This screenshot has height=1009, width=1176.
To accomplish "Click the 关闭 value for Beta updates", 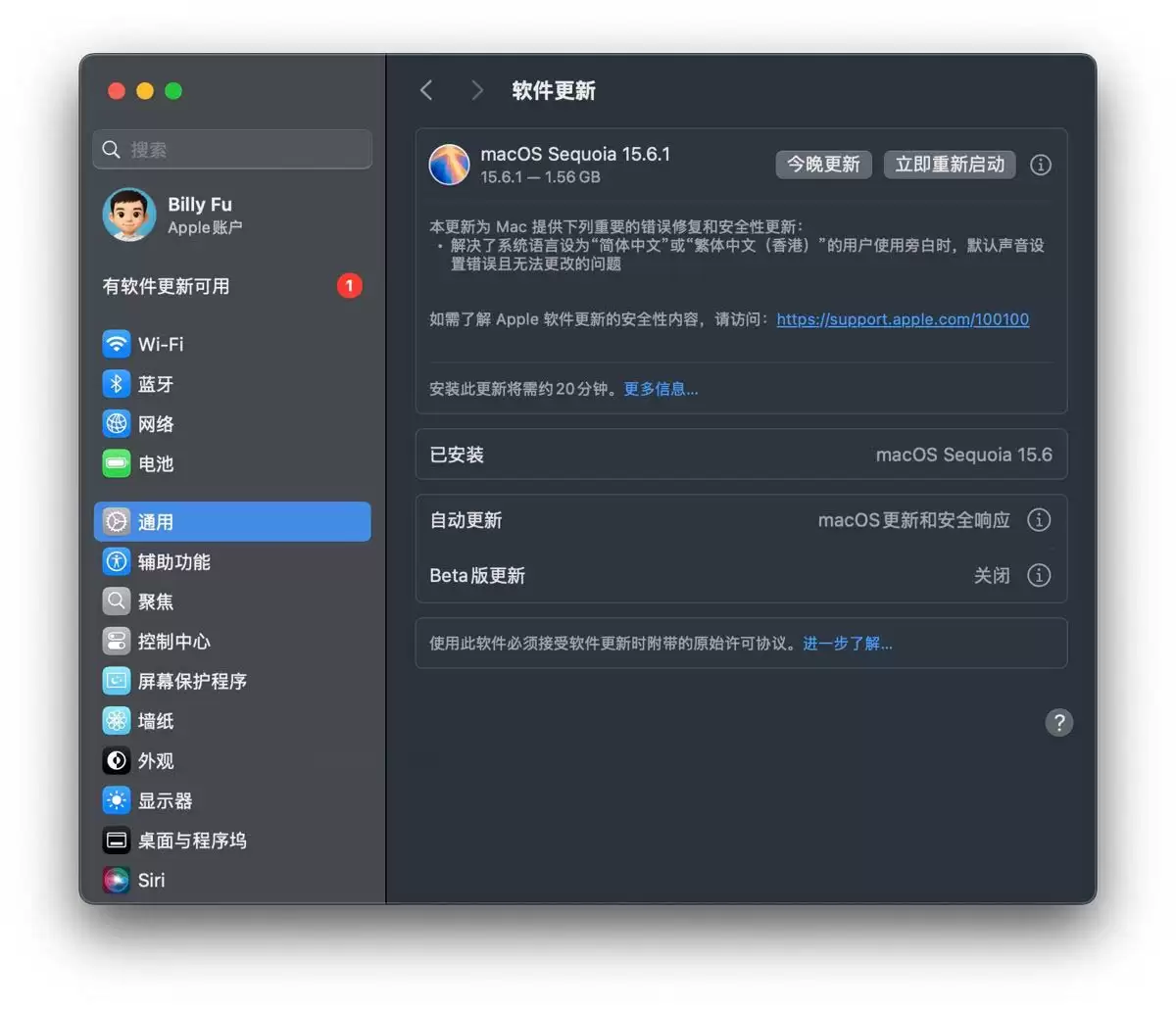I will click(x=992, y=575).
